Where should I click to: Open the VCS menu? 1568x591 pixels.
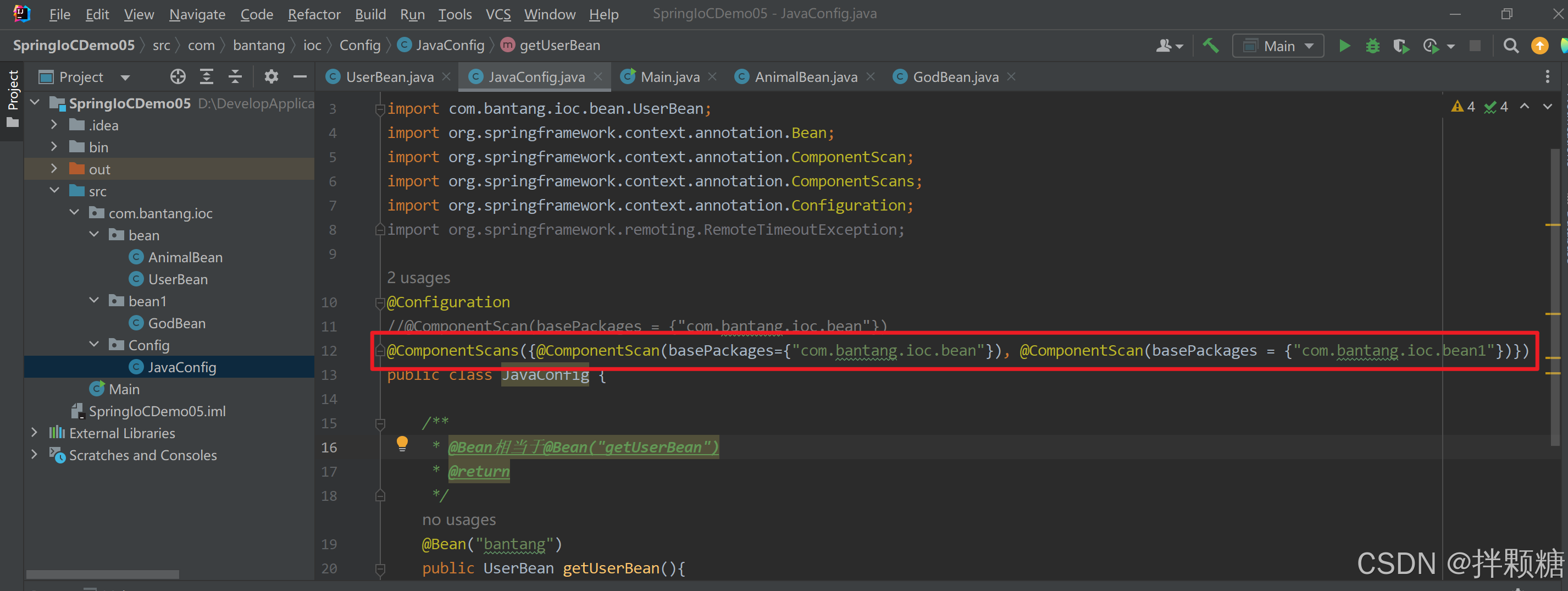498,14
